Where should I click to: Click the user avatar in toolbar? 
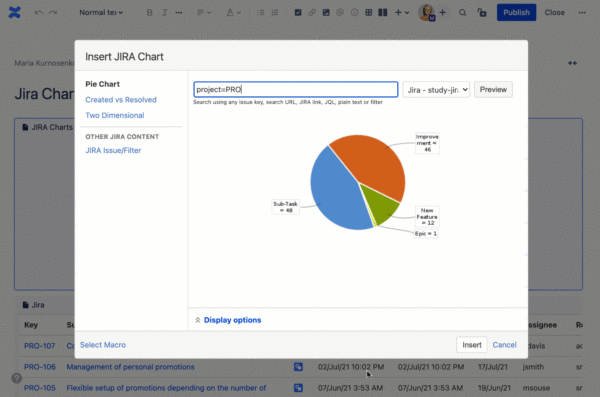(x=426, y=12)
